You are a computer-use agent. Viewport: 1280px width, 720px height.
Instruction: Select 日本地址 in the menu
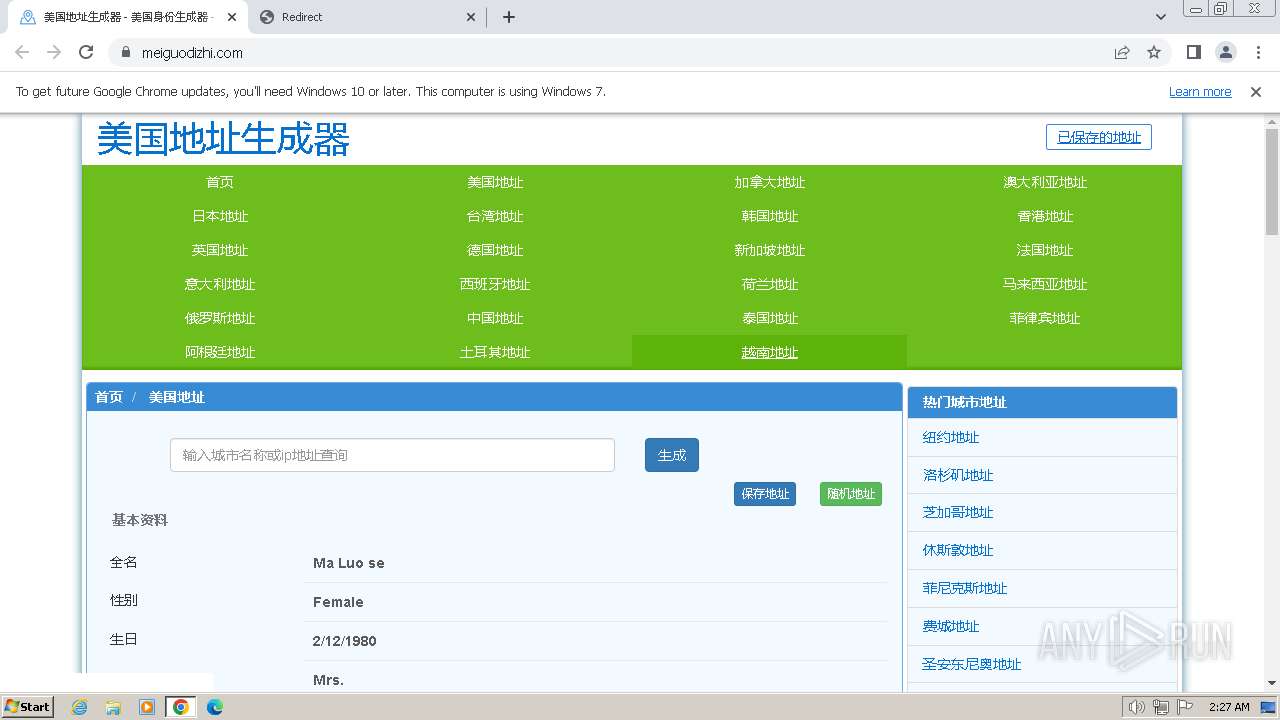(x=220, y=216)
